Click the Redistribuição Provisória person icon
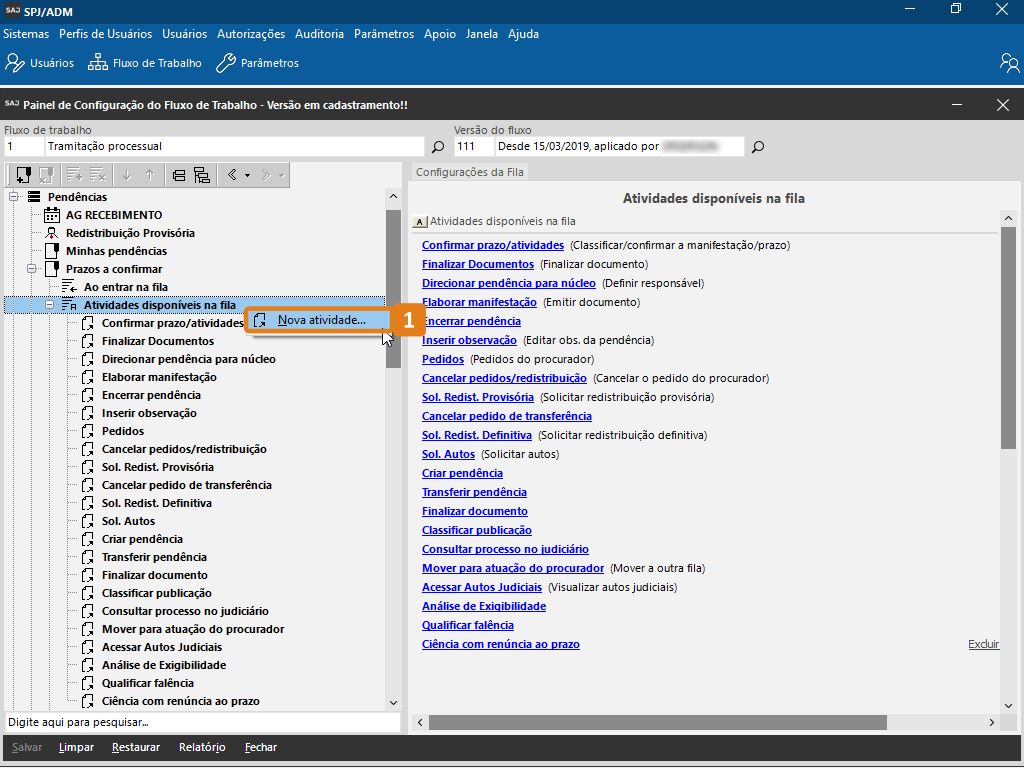Viewport: 1024px width, 768px height. [x=52, y=233]
